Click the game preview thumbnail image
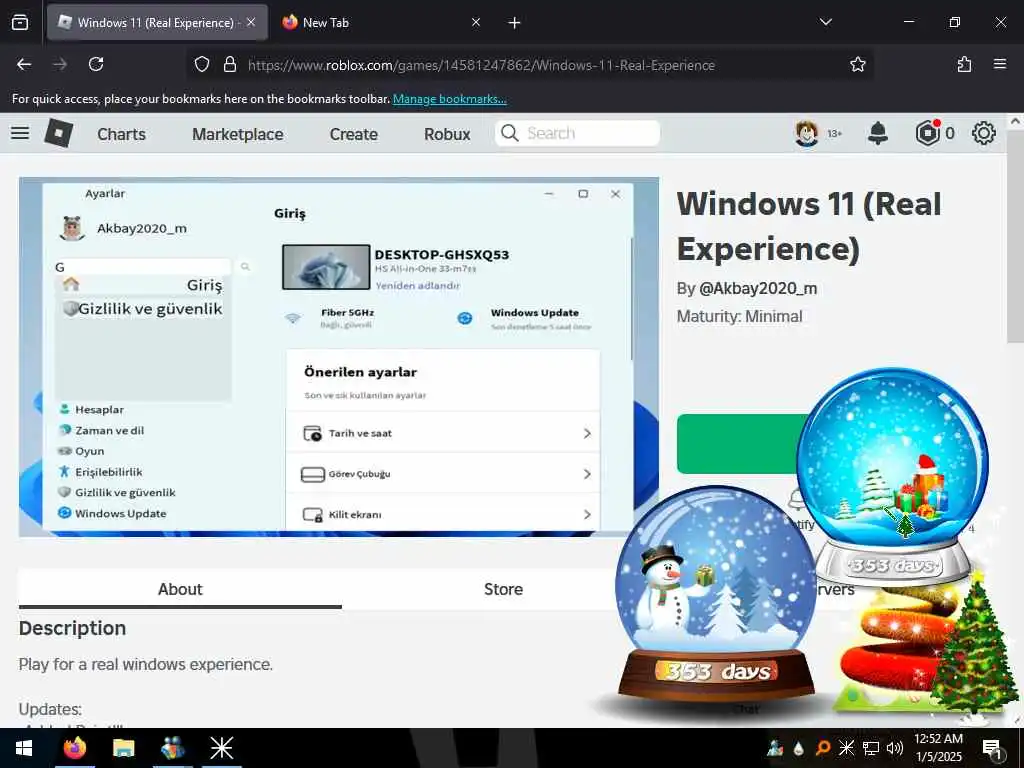 (x=338, y=357)
